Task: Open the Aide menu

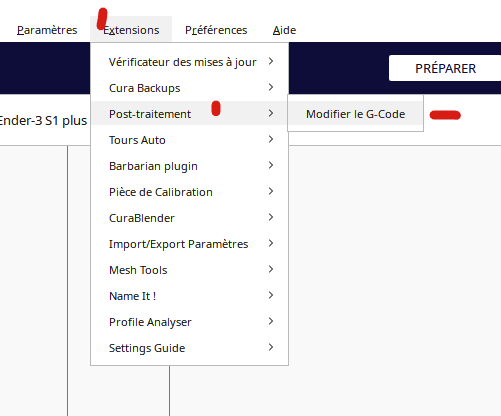Action: click(x=284, y=30)
